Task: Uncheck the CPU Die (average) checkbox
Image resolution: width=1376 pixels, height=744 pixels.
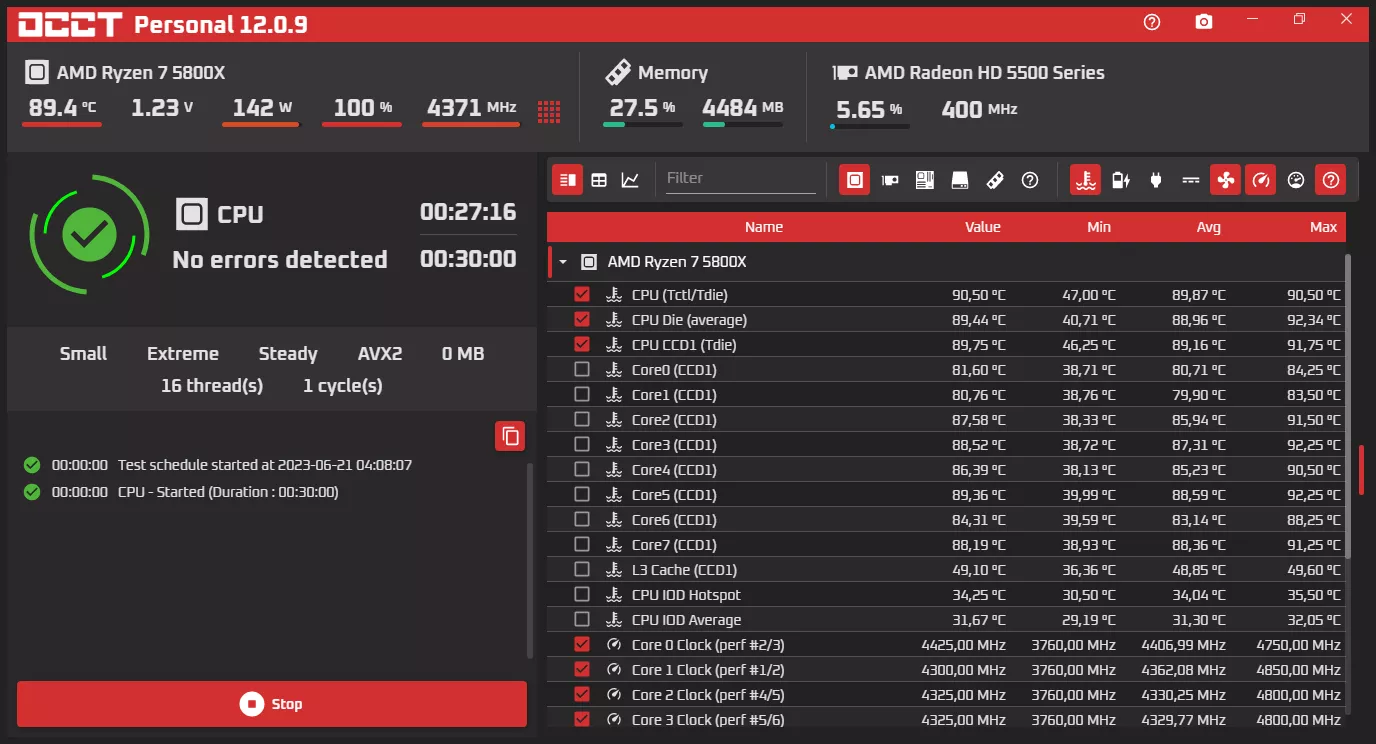Action: coord(582,320)
